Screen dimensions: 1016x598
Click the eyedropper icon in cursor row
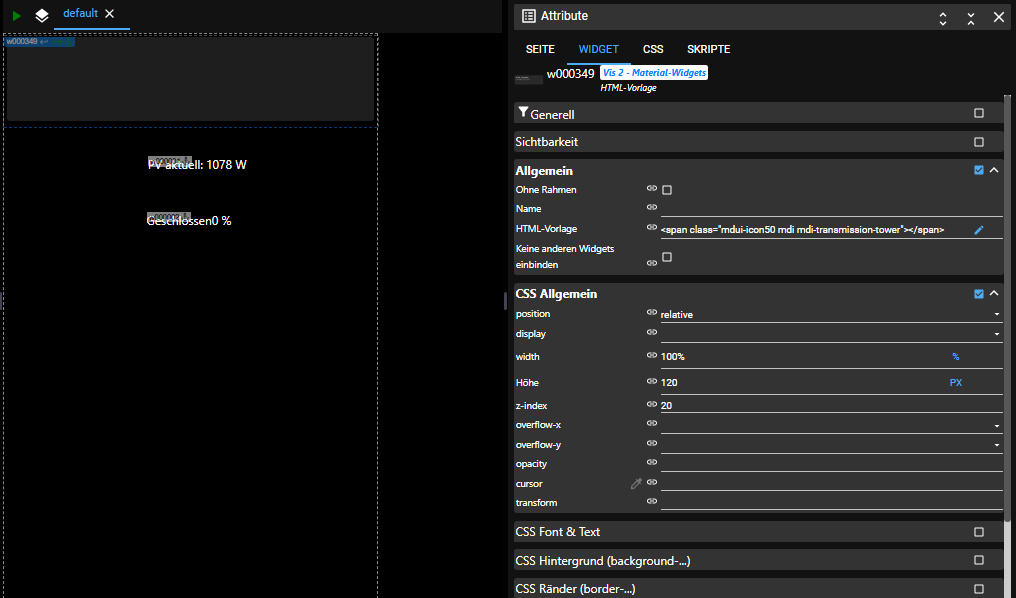click(x=636, y=484)
